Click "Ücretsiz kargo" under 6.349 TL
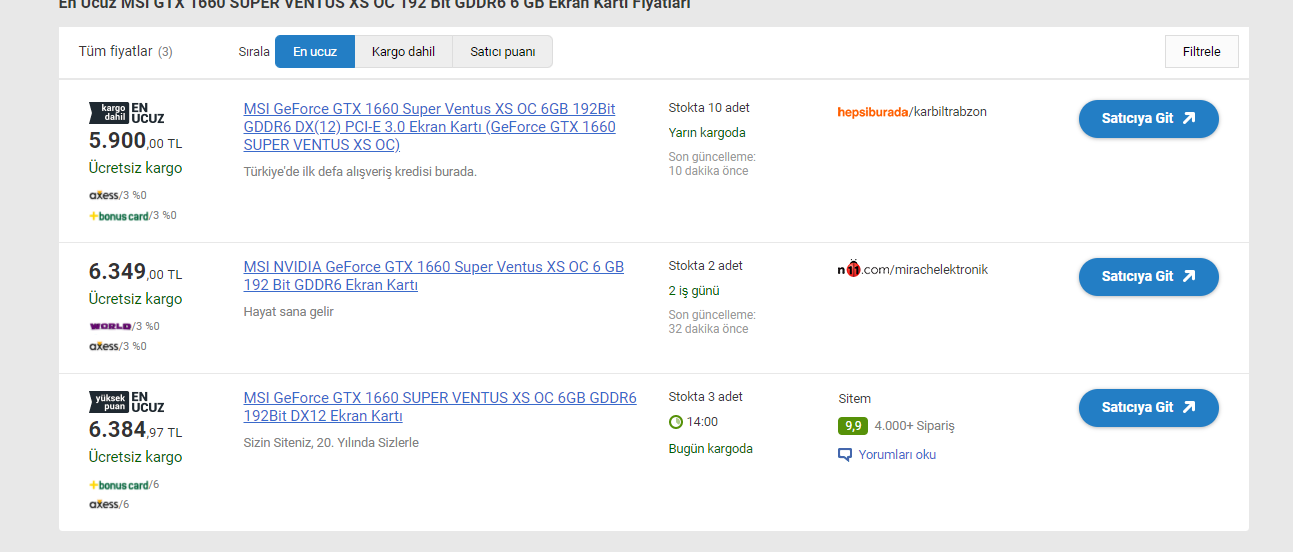 tap(135, 298)
